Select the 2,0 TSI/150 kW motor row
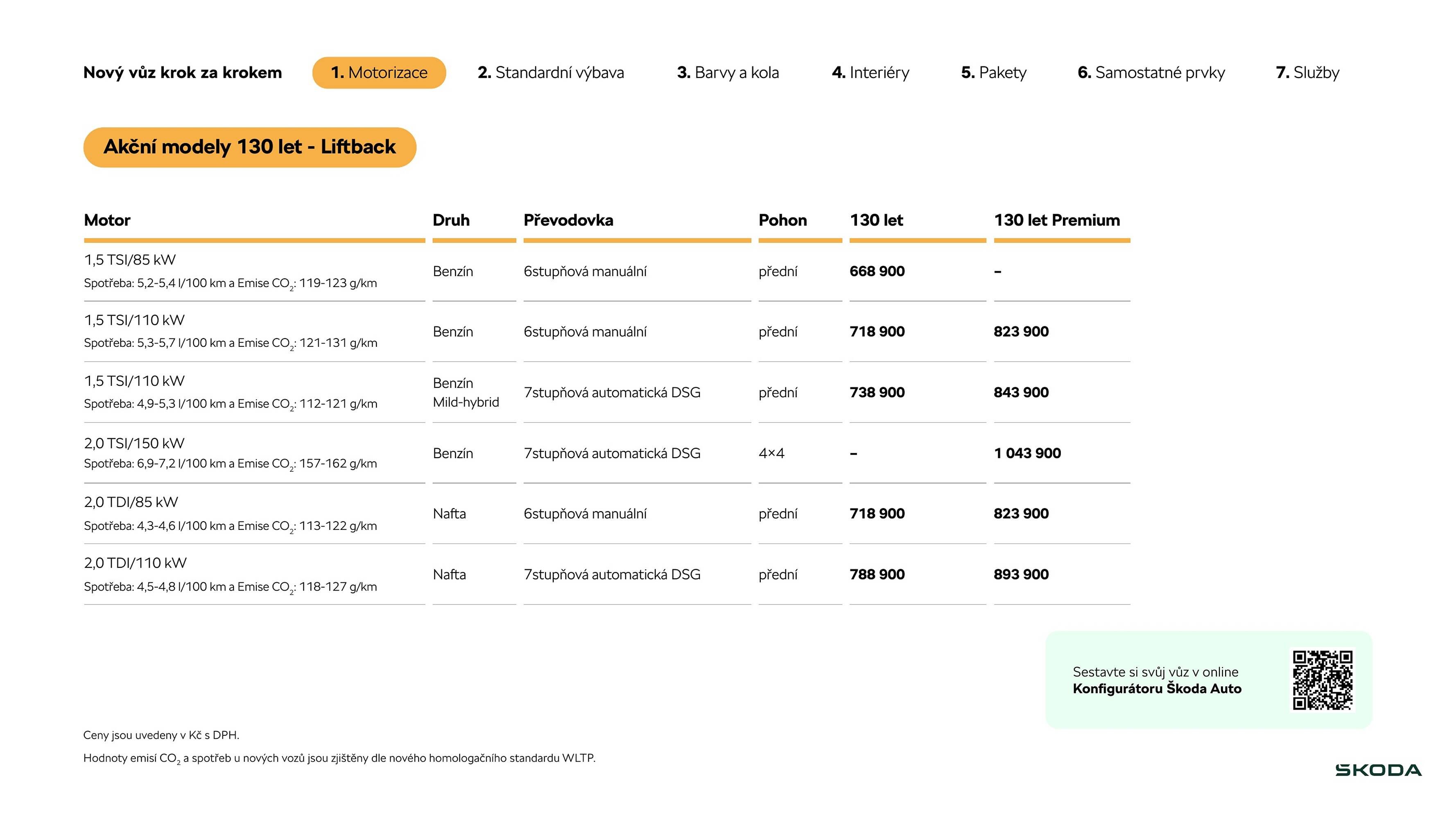 134,443
